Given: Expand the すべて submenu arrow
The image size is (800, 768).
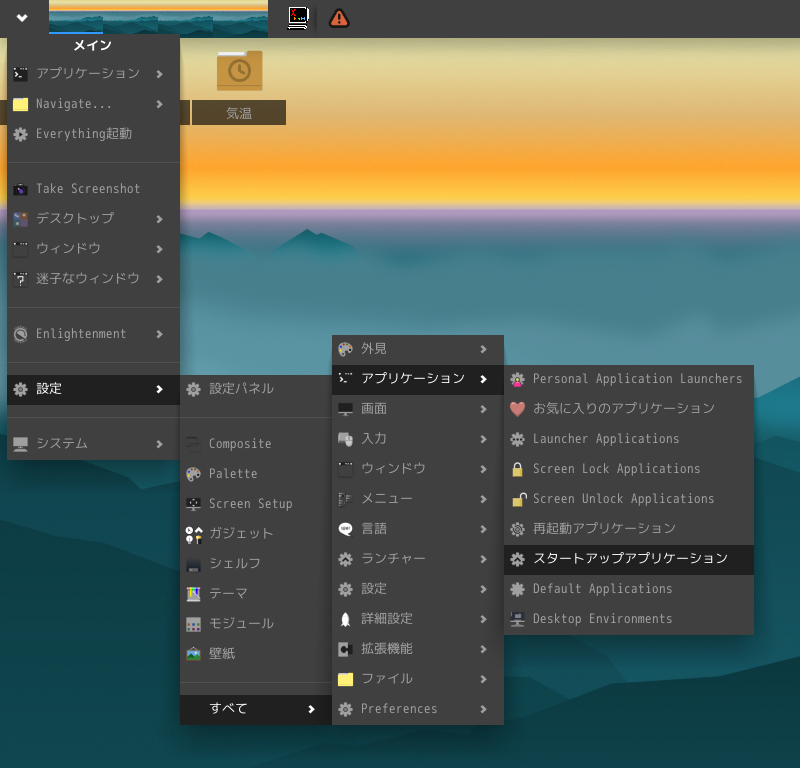Looking at the screenshot, I should [311, 709].
